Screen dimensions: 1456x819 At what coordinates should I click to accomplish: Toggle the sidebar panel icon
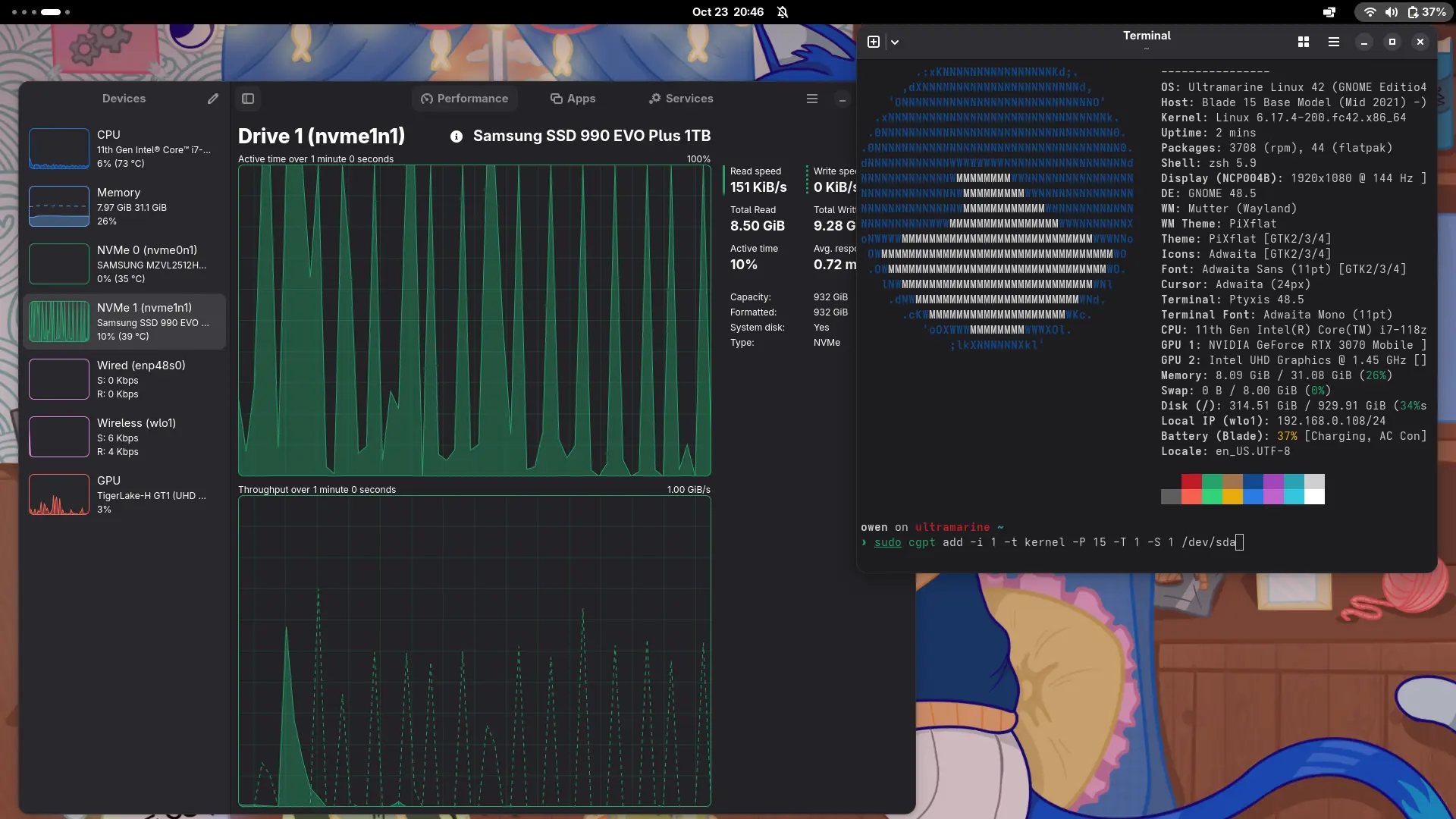coord(248,99)
